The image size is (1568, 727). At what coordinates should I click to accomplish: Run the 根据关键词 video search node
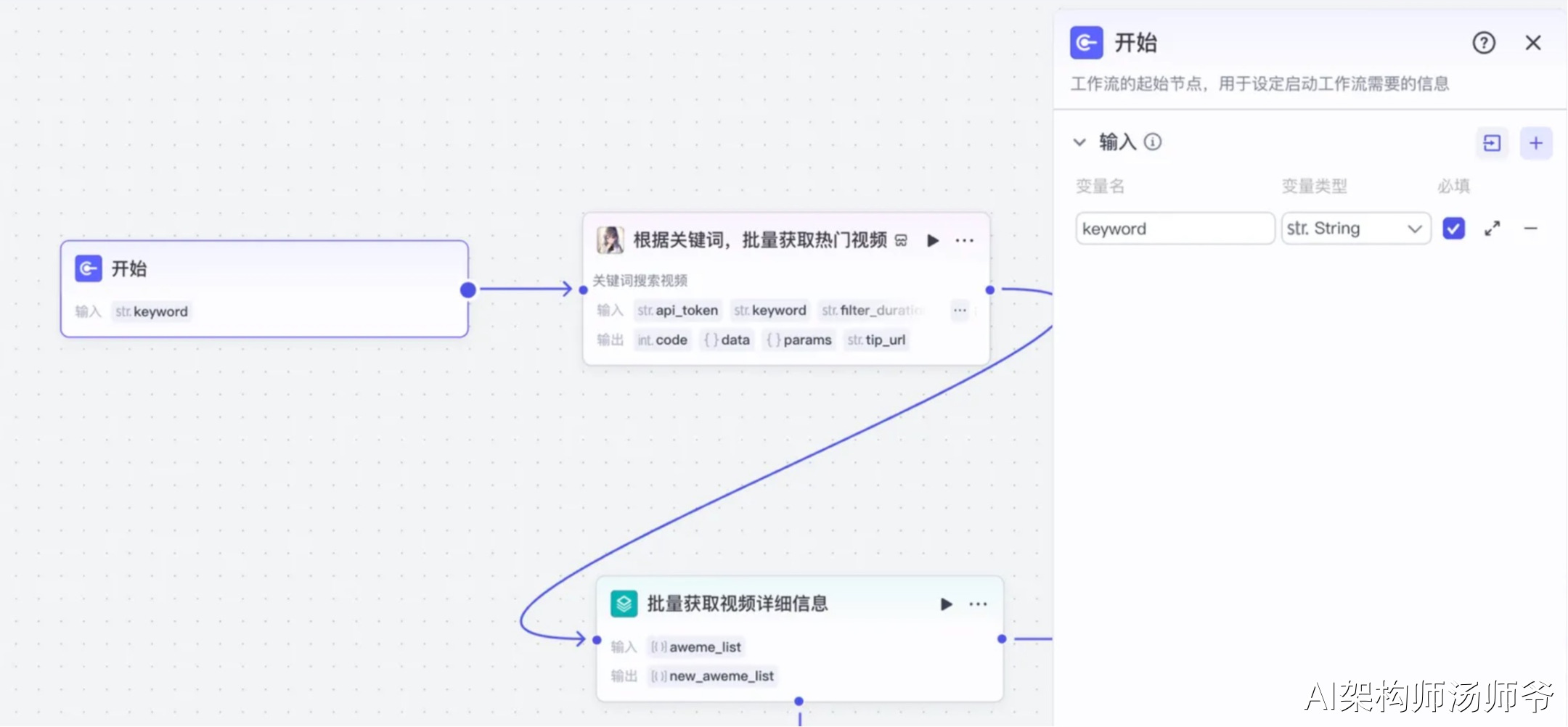[933, 240]
